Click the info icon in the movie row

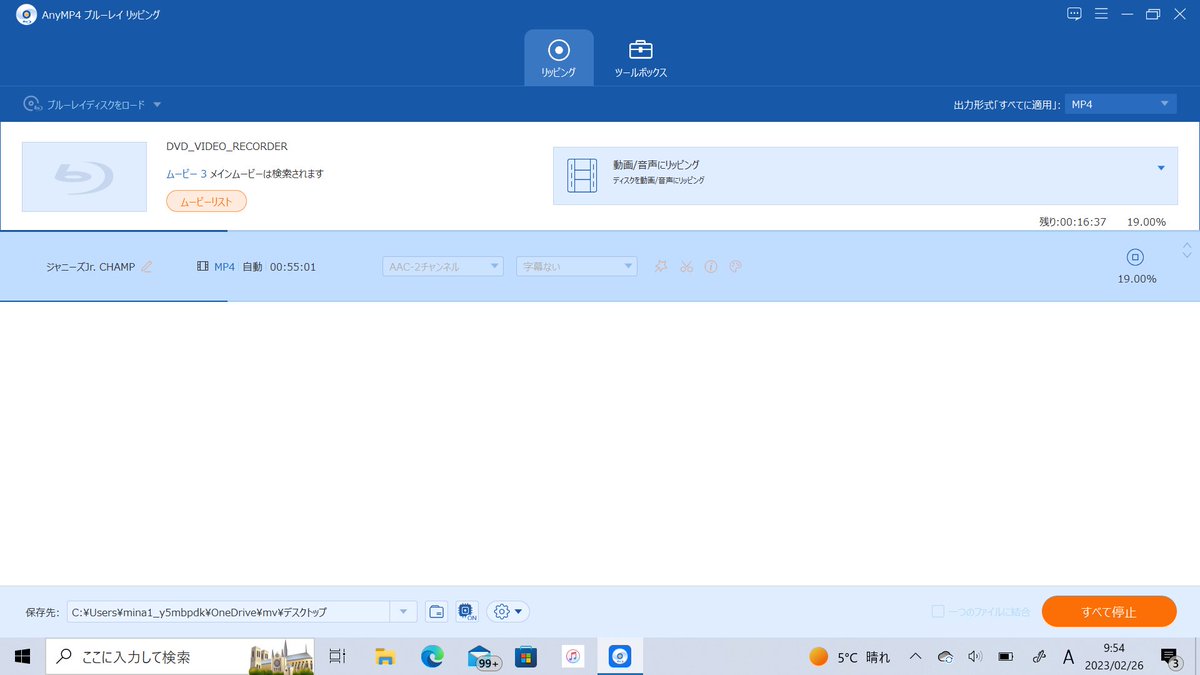tap(711, 267)
